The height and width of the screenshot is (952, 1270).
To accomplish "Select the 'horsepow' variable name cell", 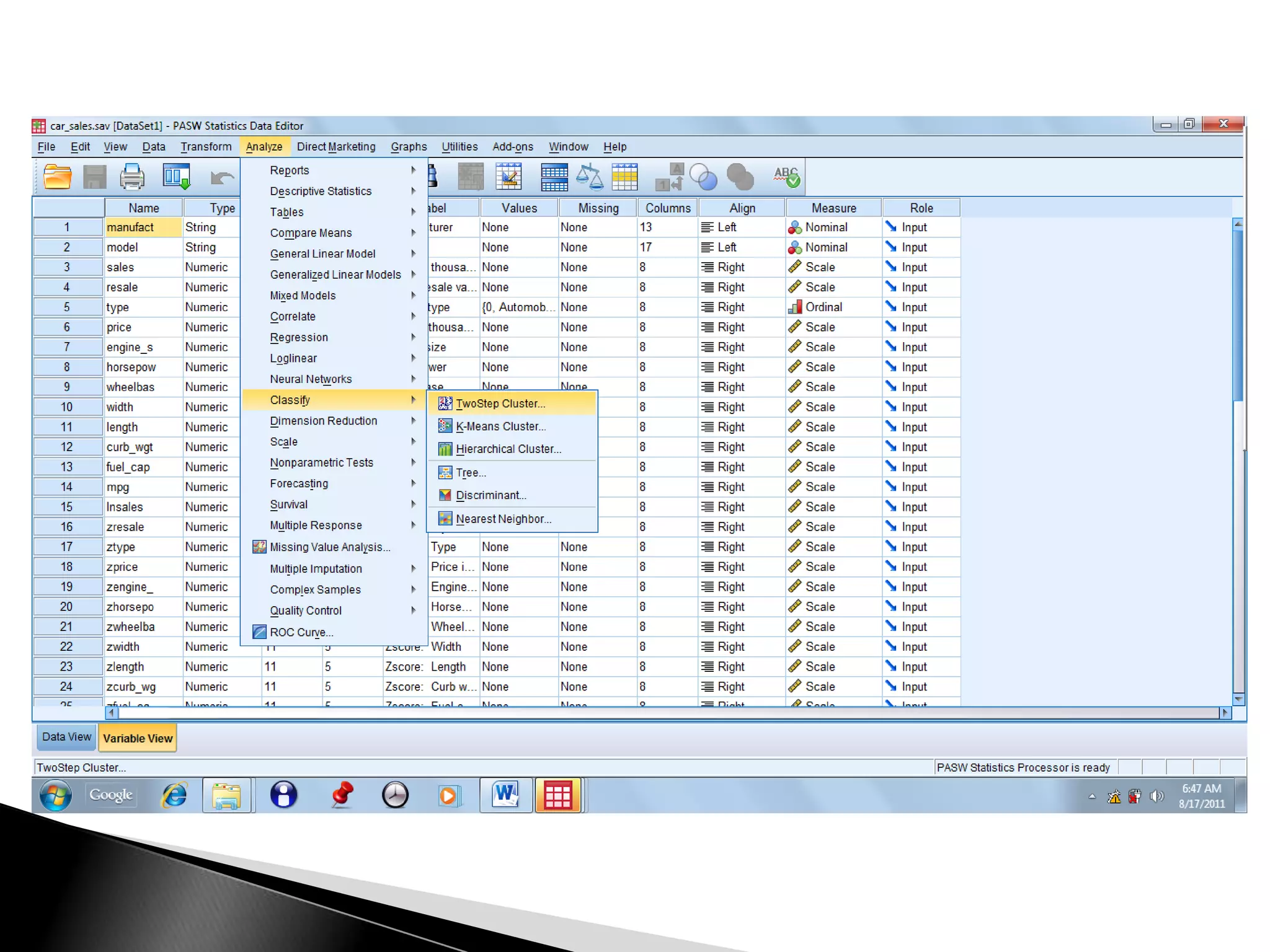I will click(144, 368).
